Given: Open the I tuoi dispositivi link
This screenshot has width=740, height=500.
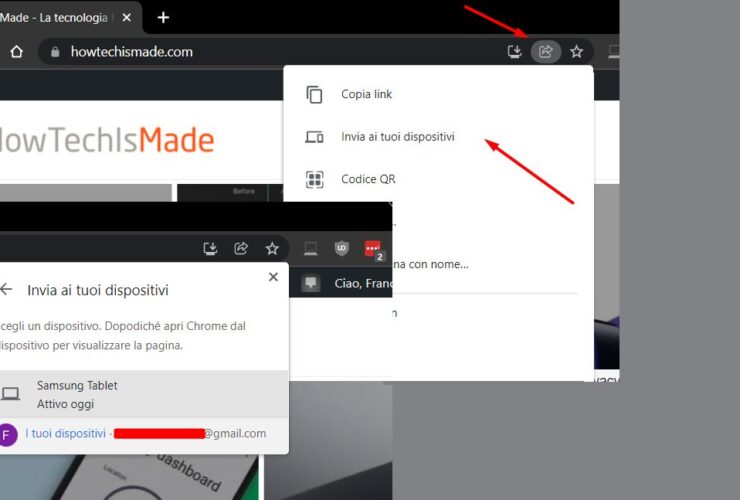Looking at the screenshot, I should tap(66, 433).
